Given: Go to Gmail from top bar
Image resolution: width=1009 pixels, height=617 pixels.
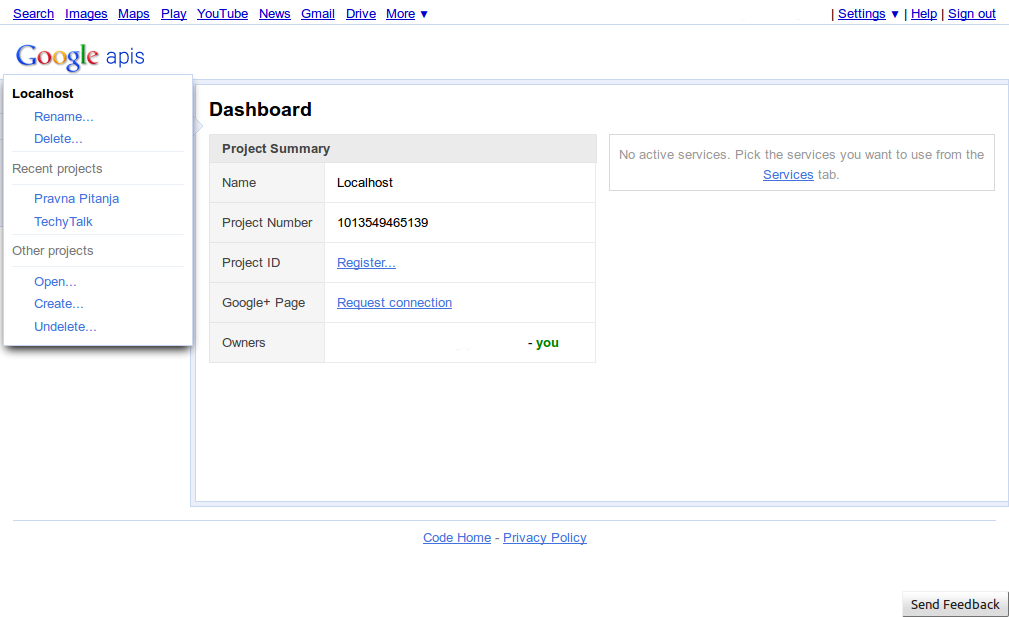Looking at the screenshot, I should pos(318,14).
